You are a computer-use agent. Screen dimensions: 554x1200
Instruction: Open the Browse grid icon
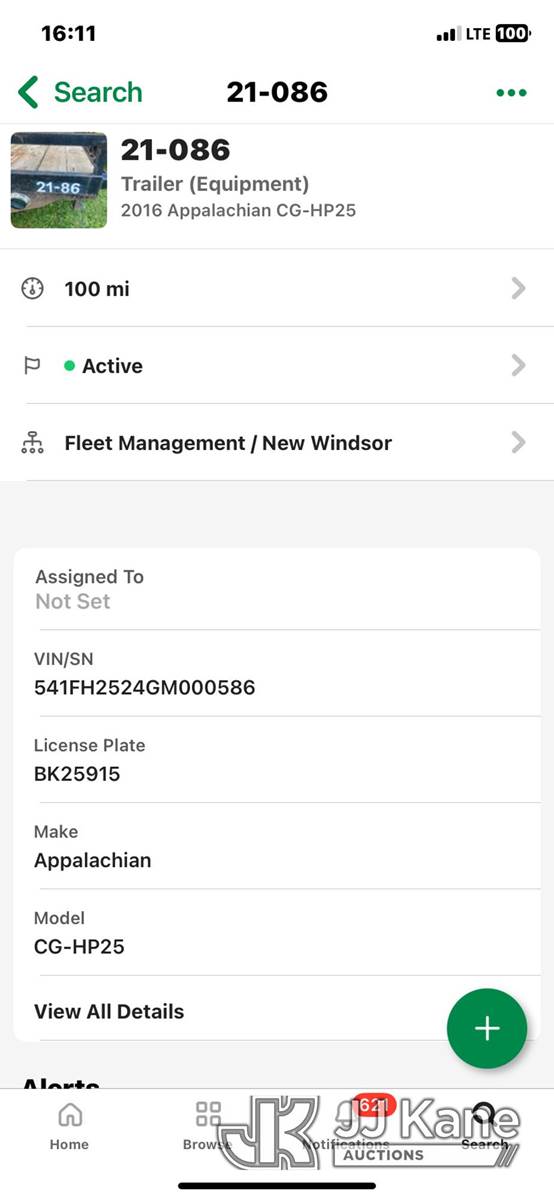[208, 1115]
